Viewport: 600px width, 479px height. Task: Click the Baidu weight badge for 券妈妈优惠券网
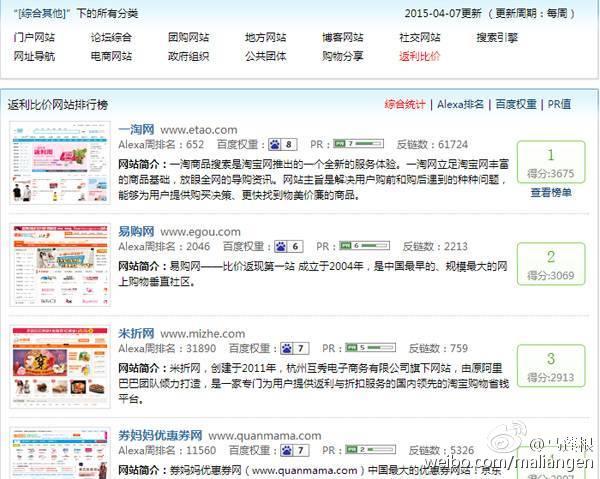coord(295,450)
